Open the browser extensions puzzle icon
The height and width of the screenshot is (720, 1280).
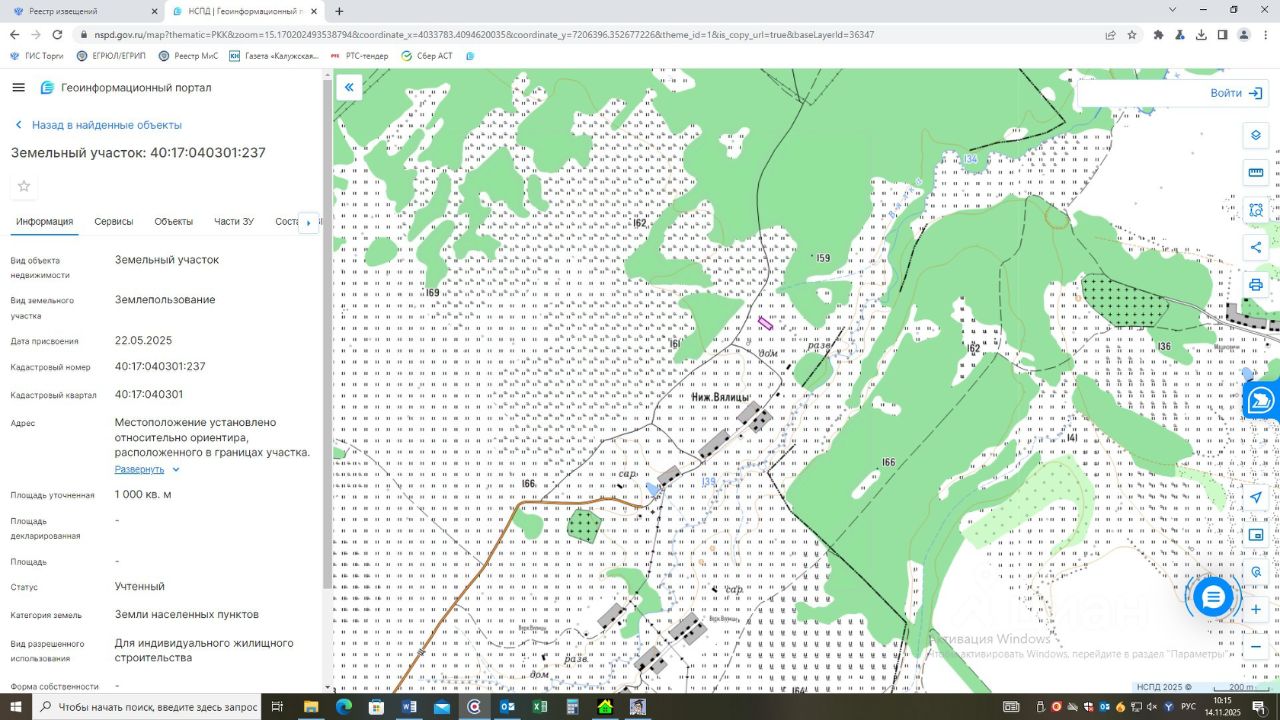point(1158,34)
